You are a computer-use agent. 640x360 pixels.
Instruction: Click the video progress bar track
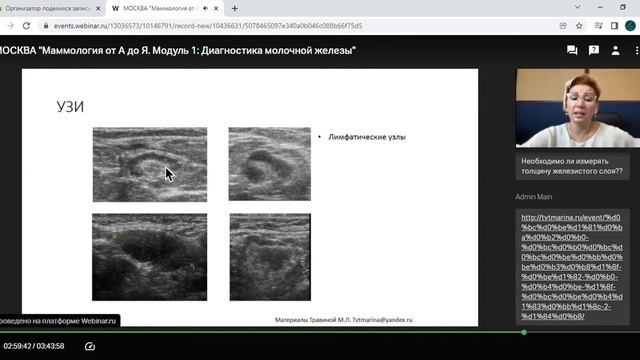point(320,332)
